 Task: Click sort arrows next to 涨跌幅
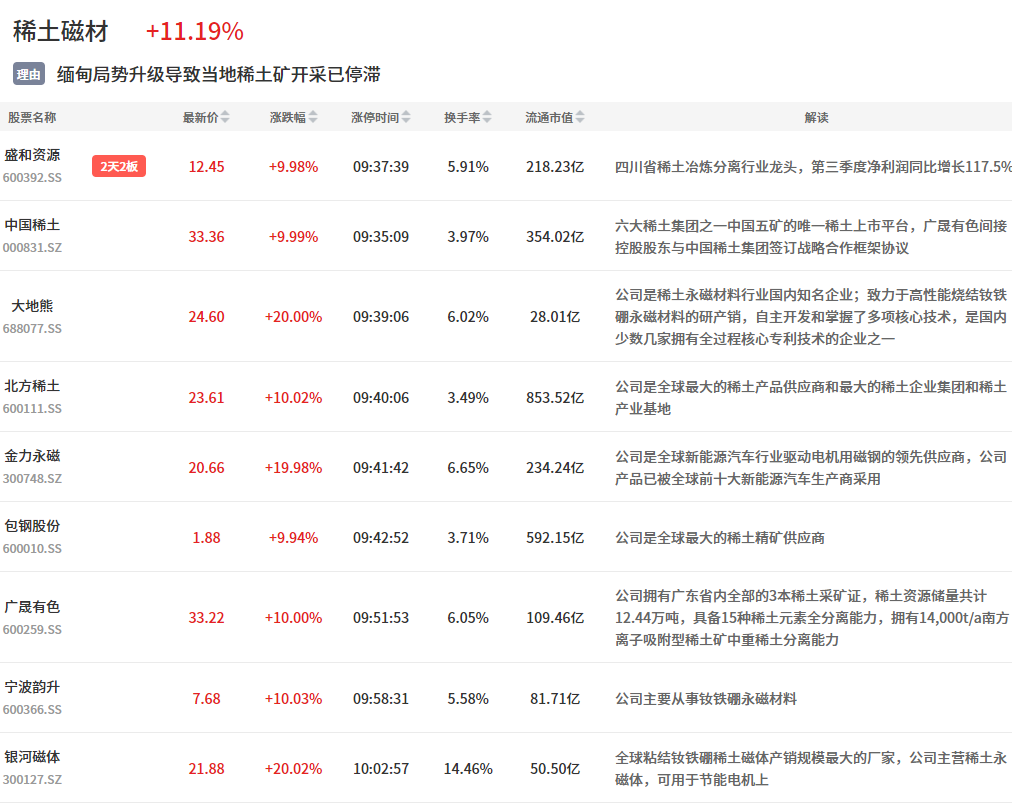313,117
